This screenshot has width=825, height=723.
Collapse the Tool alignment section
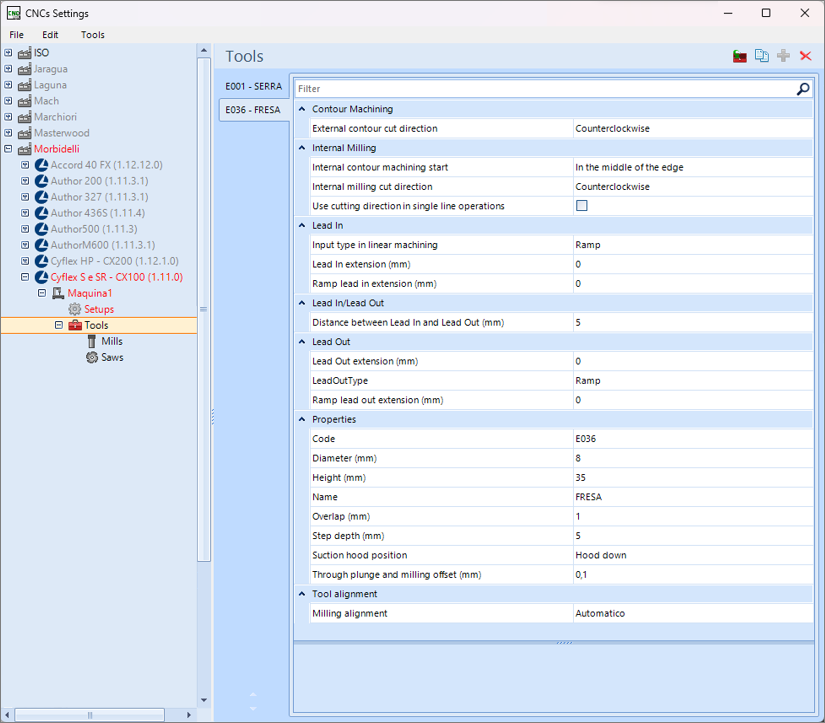[x=302, y=594]
